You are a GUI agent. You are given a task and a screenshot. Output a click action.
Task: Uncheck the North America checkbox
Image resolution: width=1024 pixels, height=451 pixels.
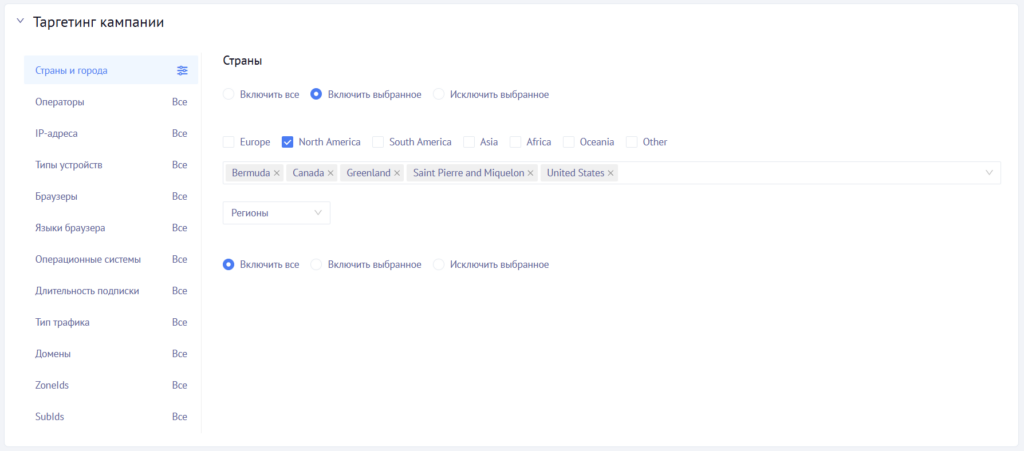[288, 142]
